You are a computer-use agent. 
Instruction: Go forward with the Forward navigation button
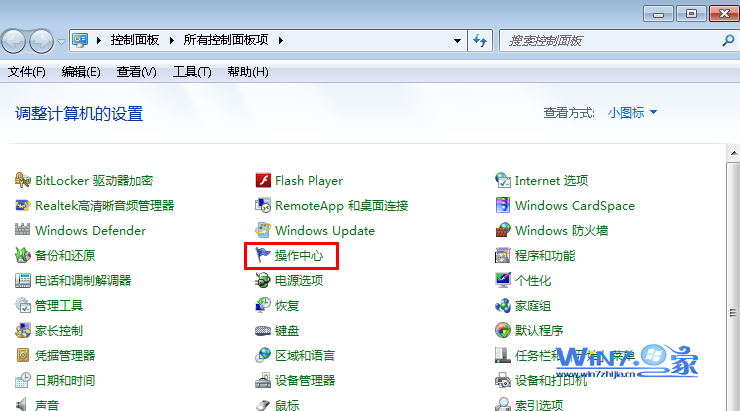42,42
